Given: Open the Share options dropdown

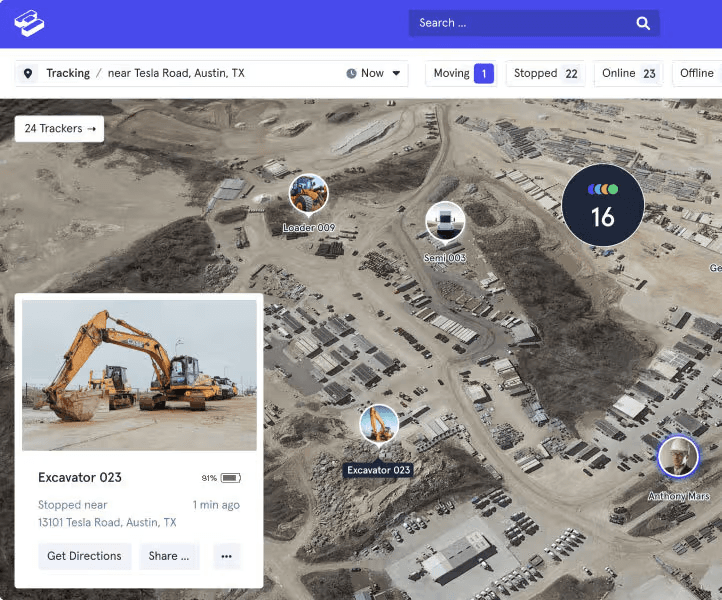Looking at the screenshot, I should (169, 556).
